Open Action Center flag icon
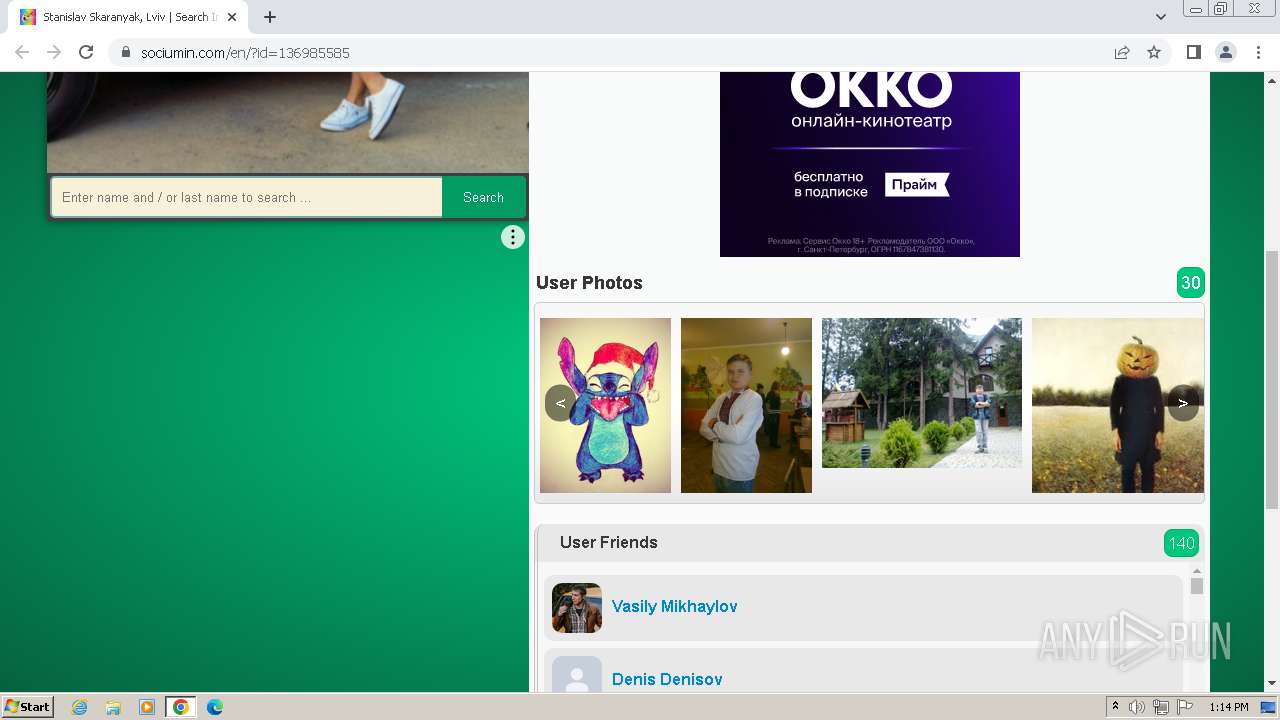 click(1185, 707)
